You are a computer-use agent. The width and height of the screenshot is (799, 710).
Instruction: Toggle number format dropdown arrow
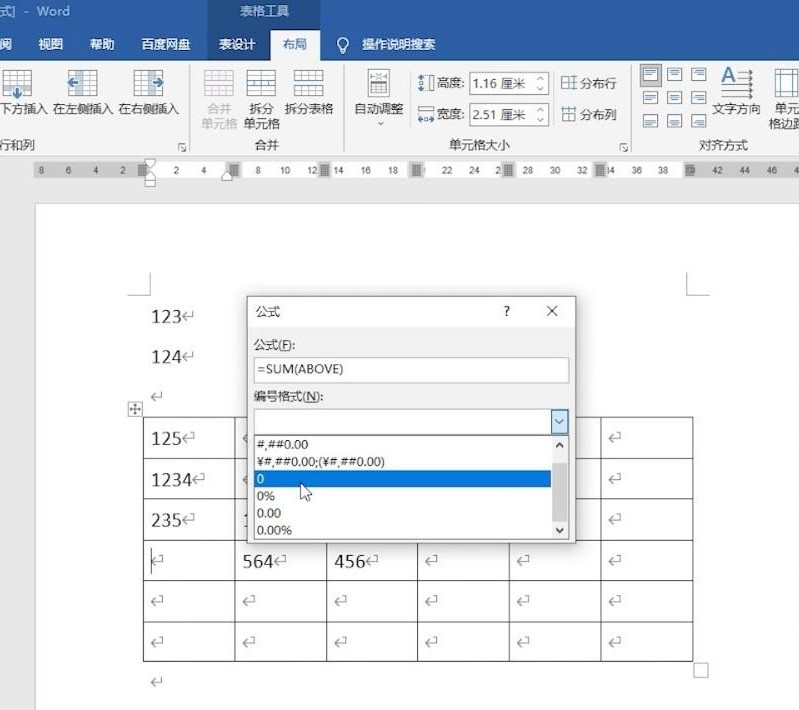[x=559, y=422]
